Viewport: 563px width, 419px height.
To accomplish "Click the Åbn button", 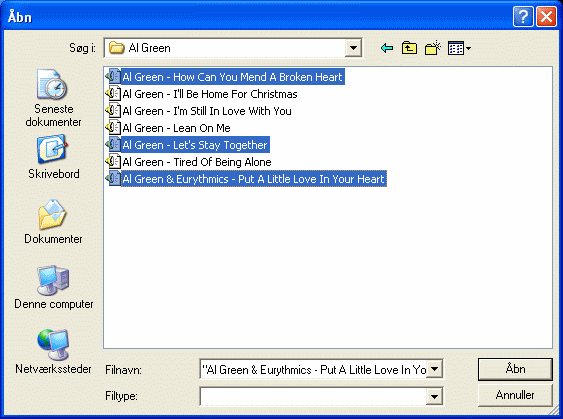I will (x=515, y=369).
